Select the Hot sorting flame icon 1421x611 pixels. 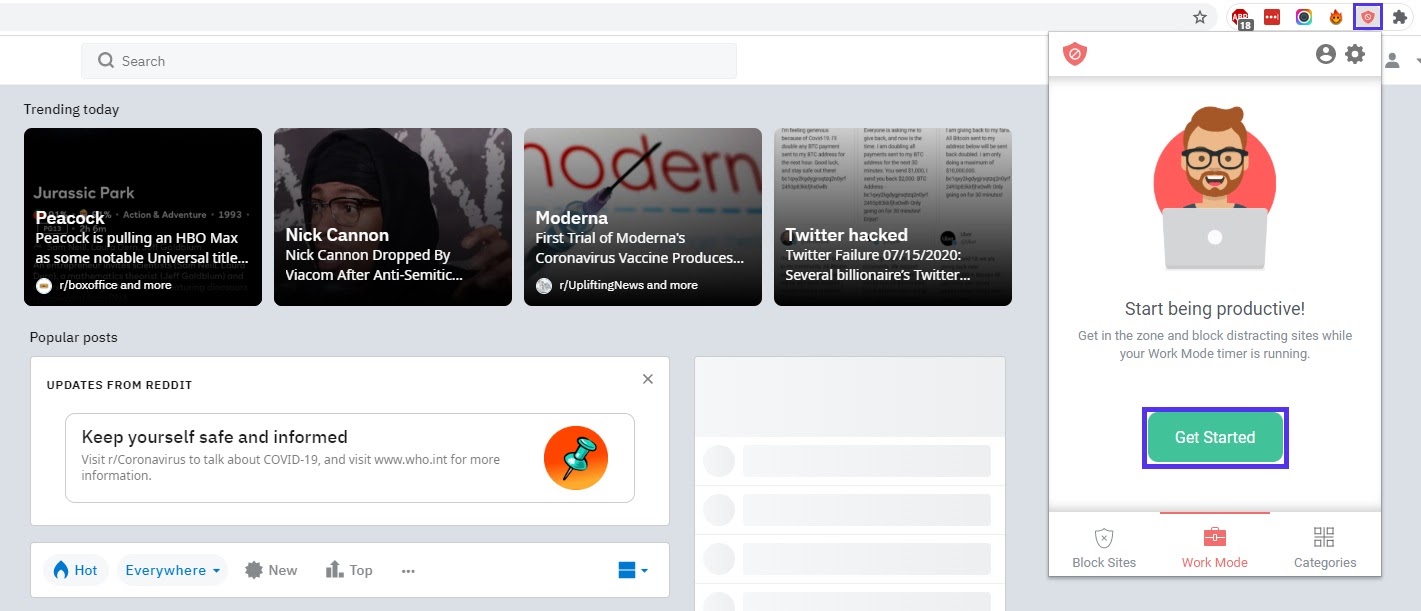(62, 569)
